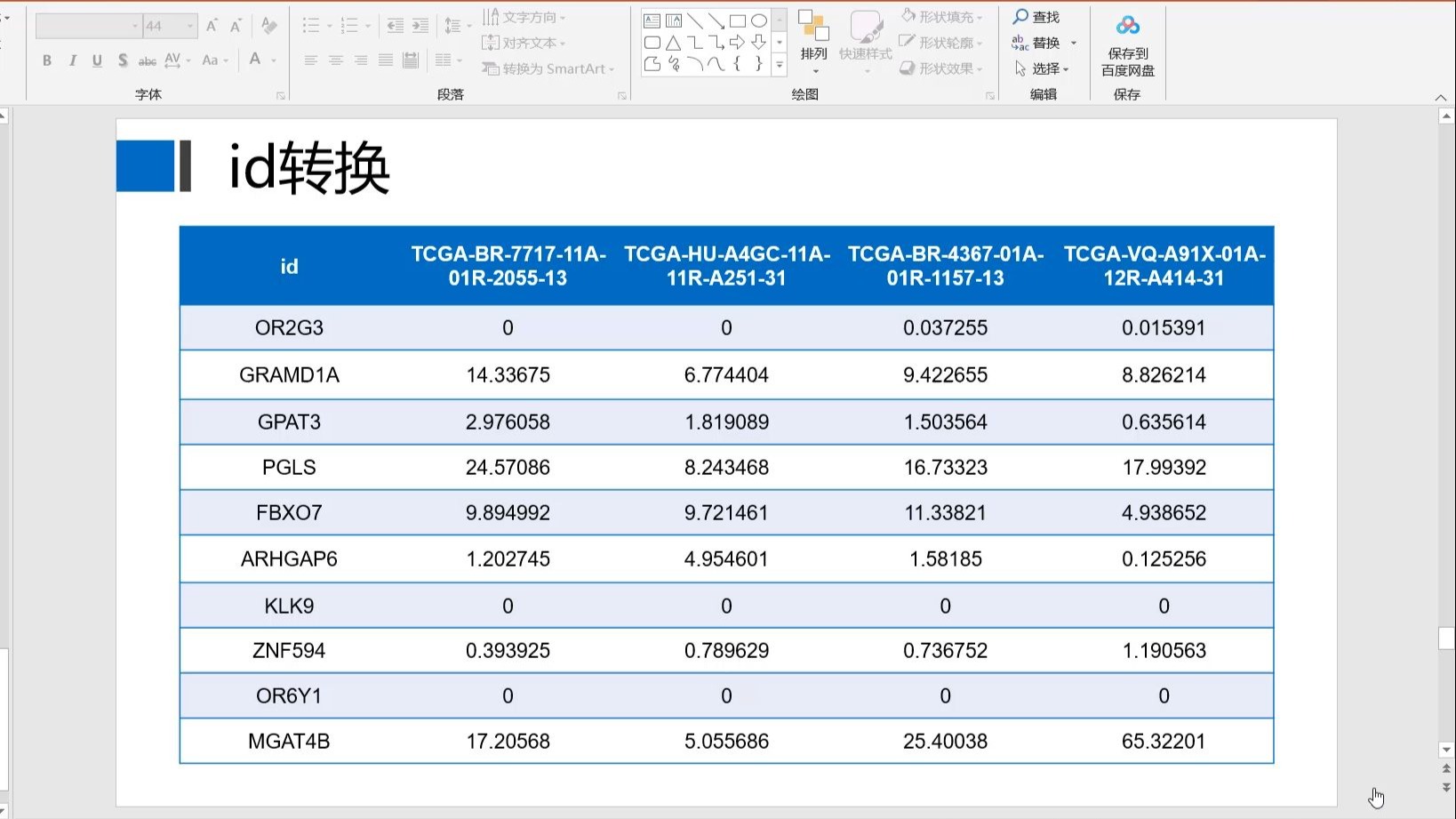Open font color dropdown arrow
The height and width of the screenshot is (819, 1456).
(x=274, y=60)
